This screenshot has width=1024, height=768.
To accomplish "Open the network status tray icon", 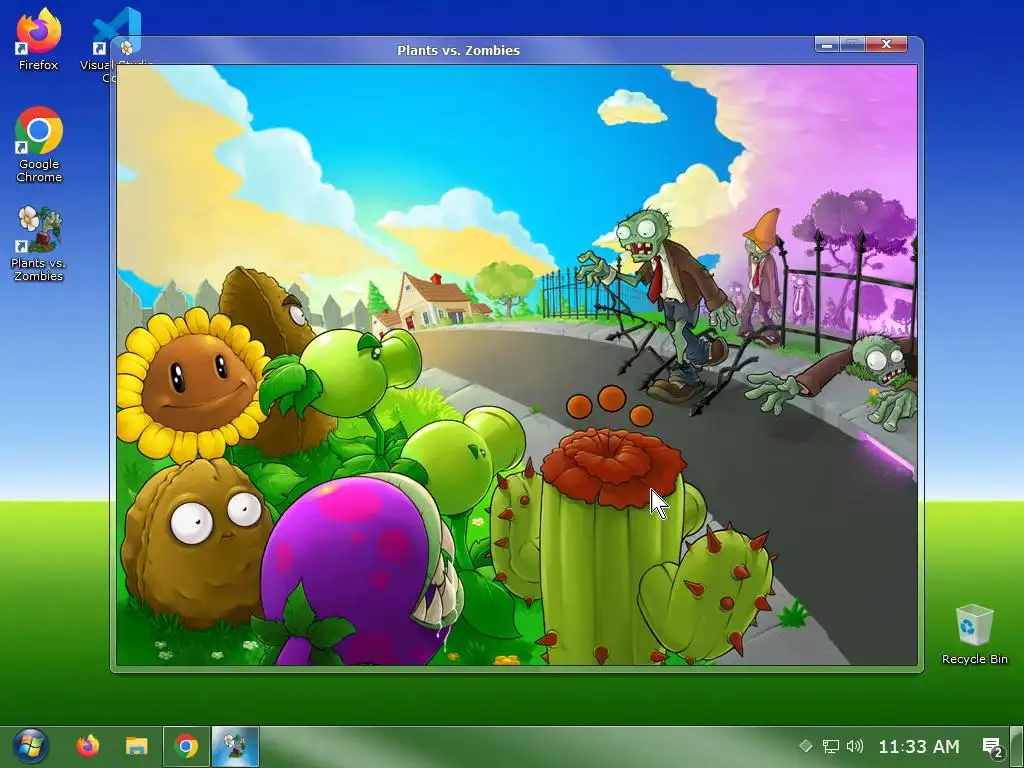I will click(x=830, y=746).
